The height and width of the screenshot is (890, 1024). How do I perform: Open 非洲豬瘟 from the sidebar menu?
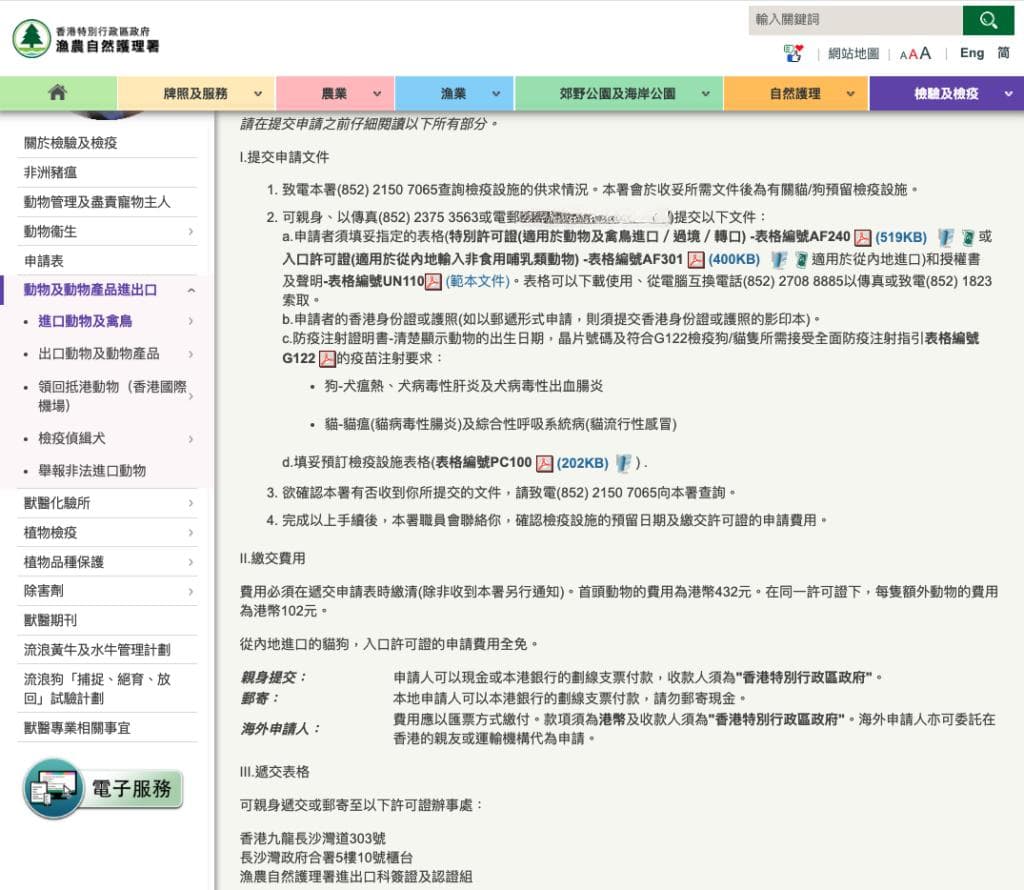(x=50, y=172)
